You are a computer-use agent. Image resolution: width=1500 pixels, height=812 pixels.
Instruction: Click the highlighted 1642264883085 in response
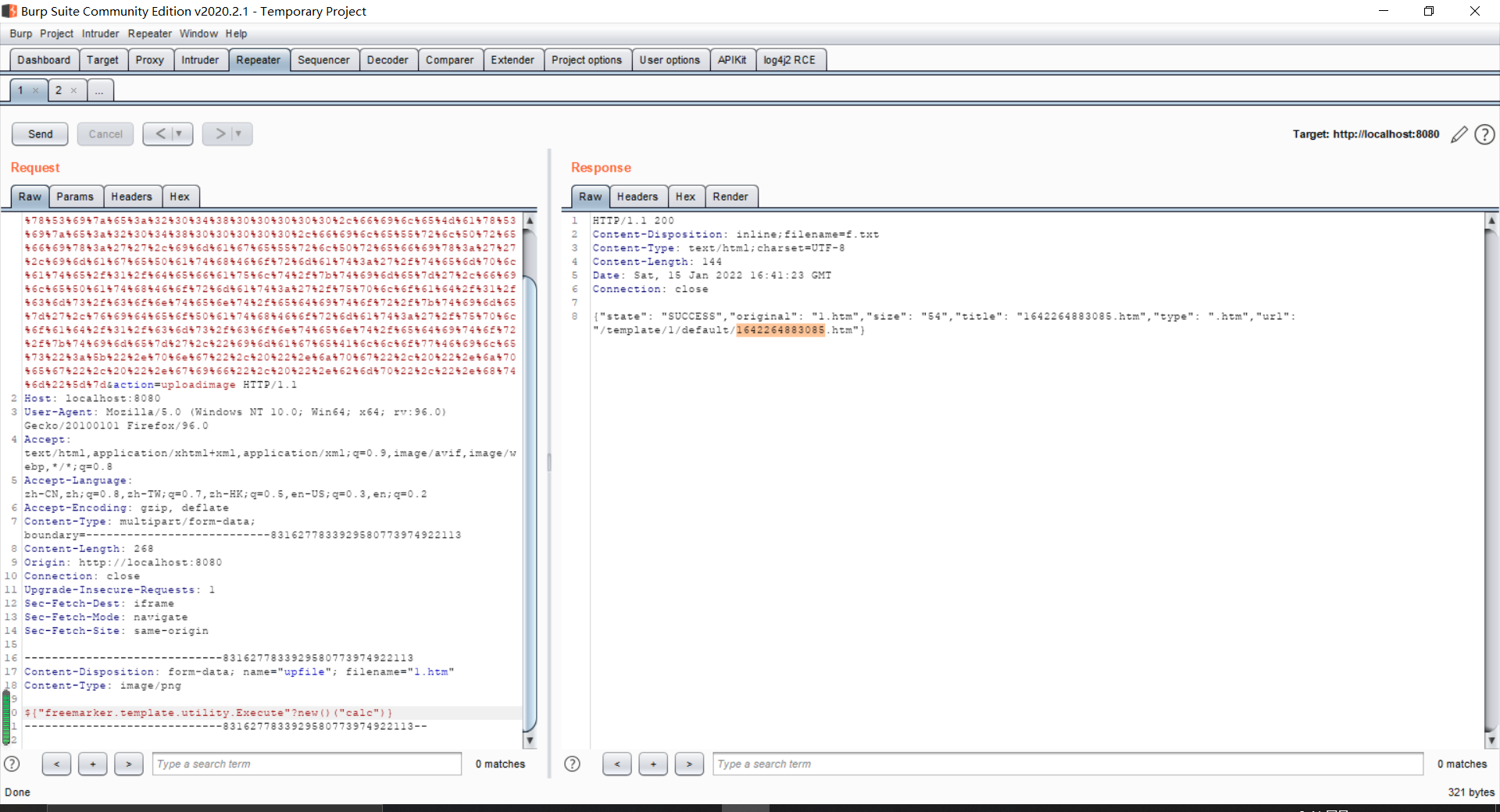[x=780, y=330]
